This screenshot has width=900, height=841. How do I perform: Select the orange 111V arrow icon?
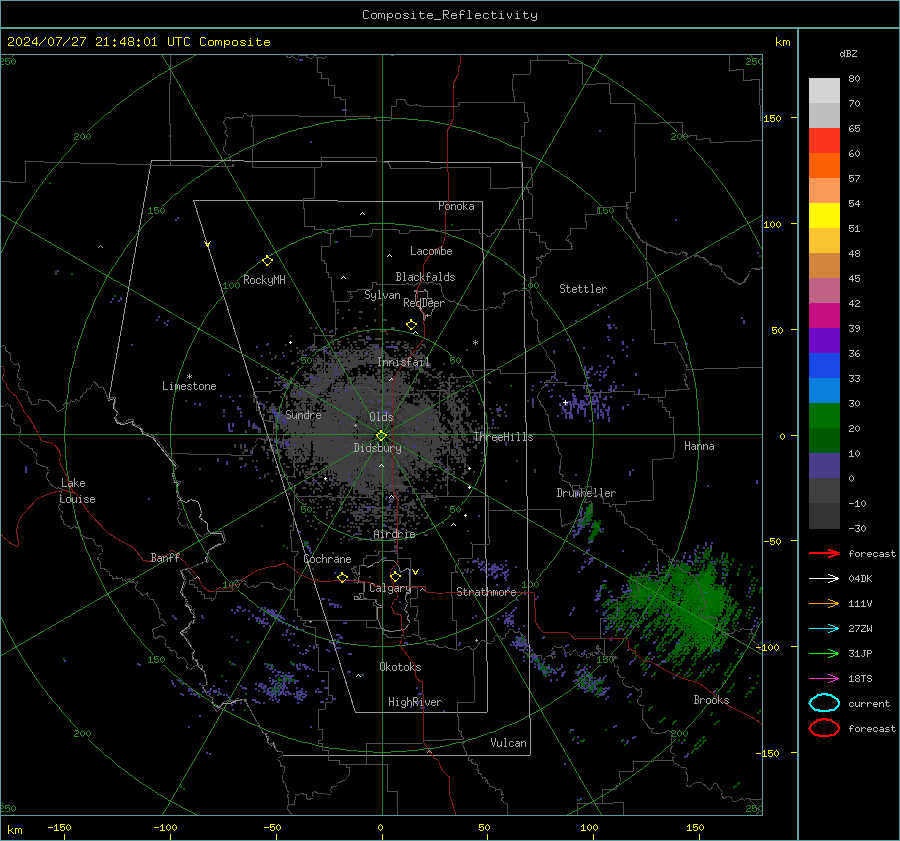click(824, 603)
